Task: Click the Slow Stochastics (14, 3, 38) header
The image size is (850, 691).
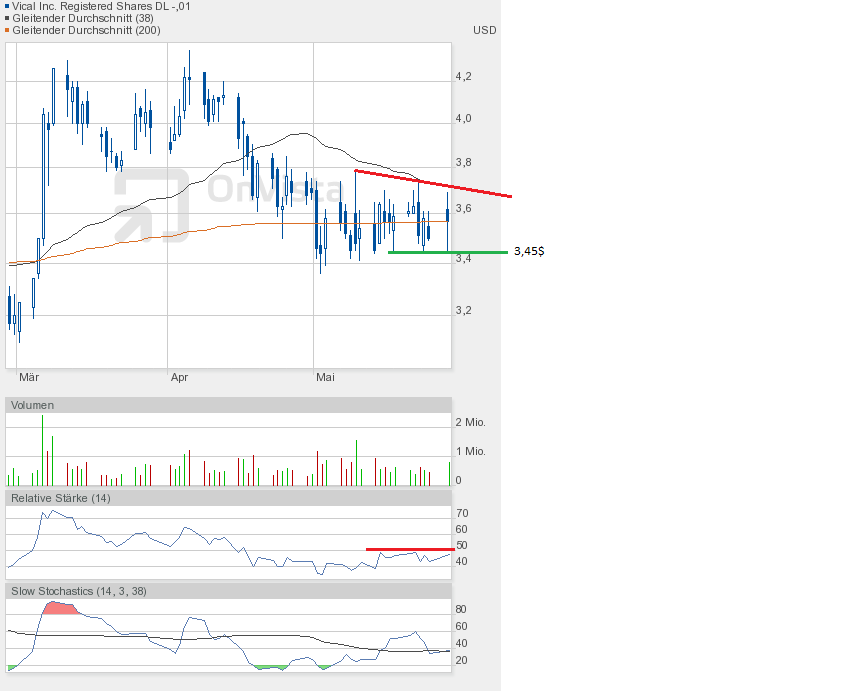Action: (x=228, y=591)
